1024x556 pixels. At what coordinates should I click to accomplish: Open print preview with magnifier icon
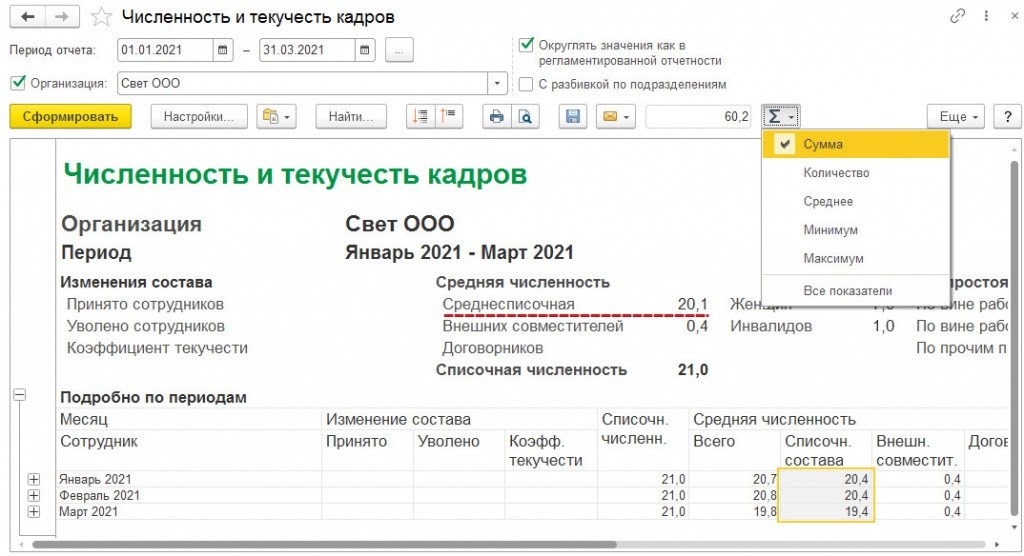pos(524,117)
